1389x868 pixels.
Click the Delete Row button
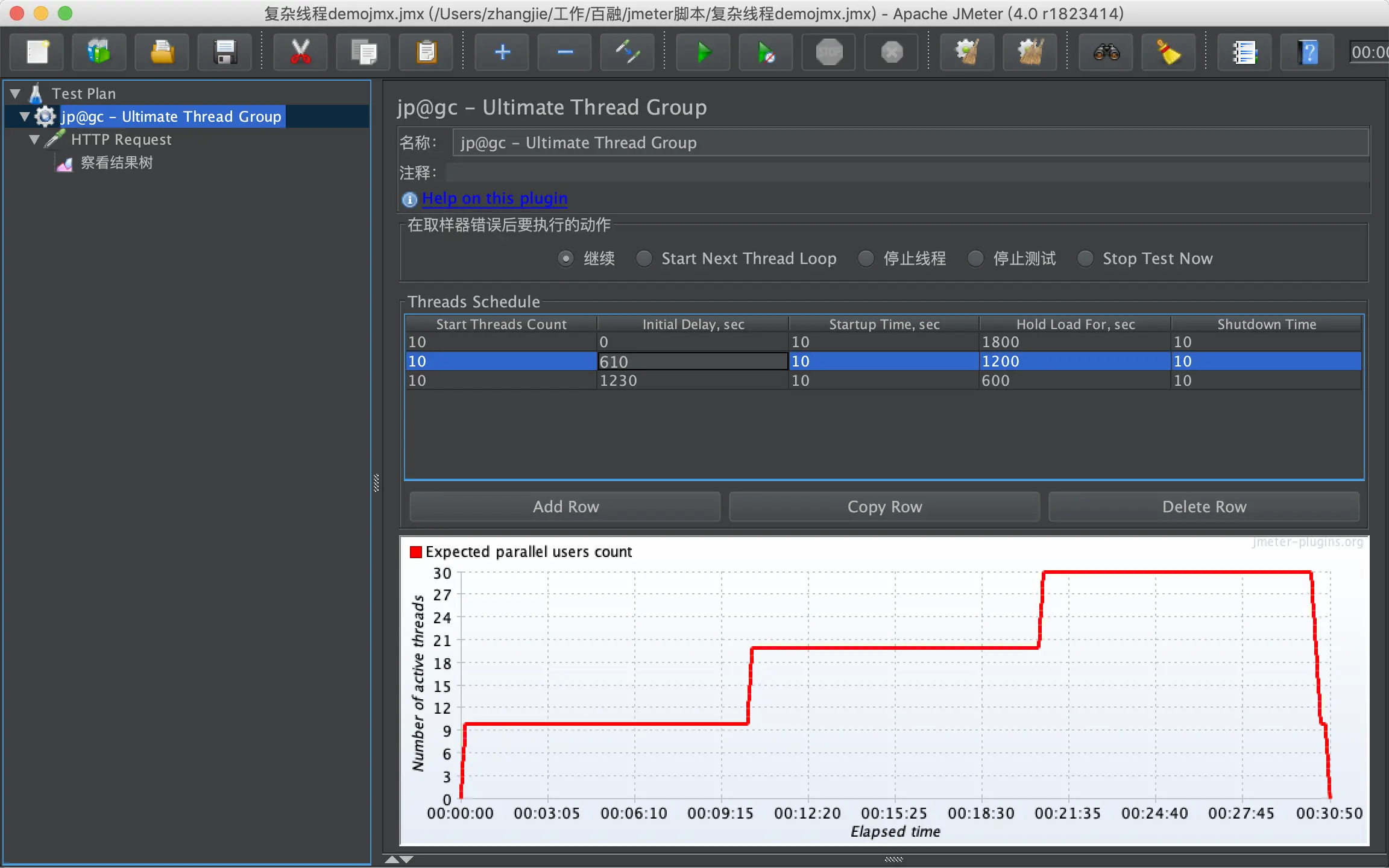tap(1203, 506)
